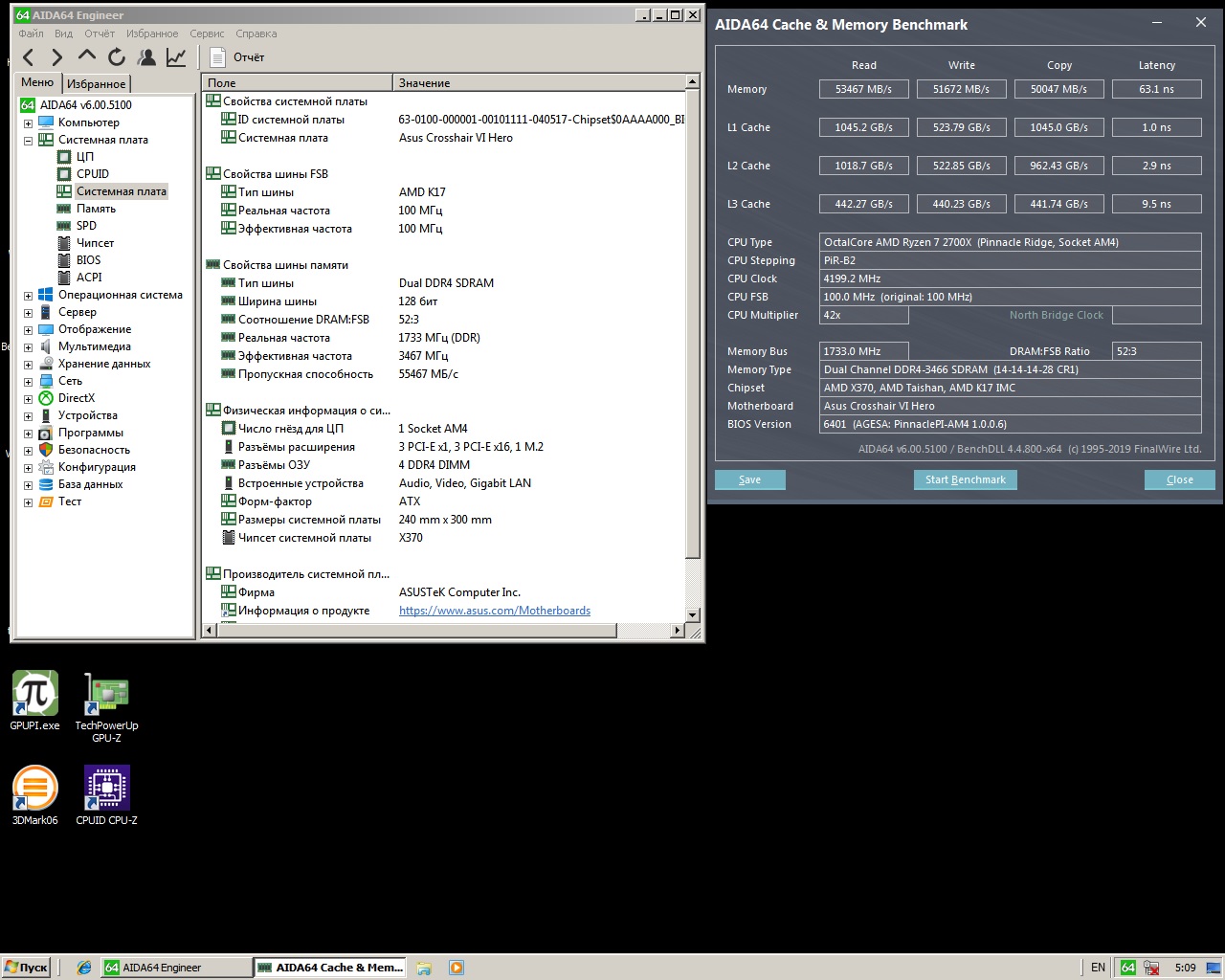Expand the Отображение tree node
Viewport: 1225px width, 980px height.
point(28,330)
